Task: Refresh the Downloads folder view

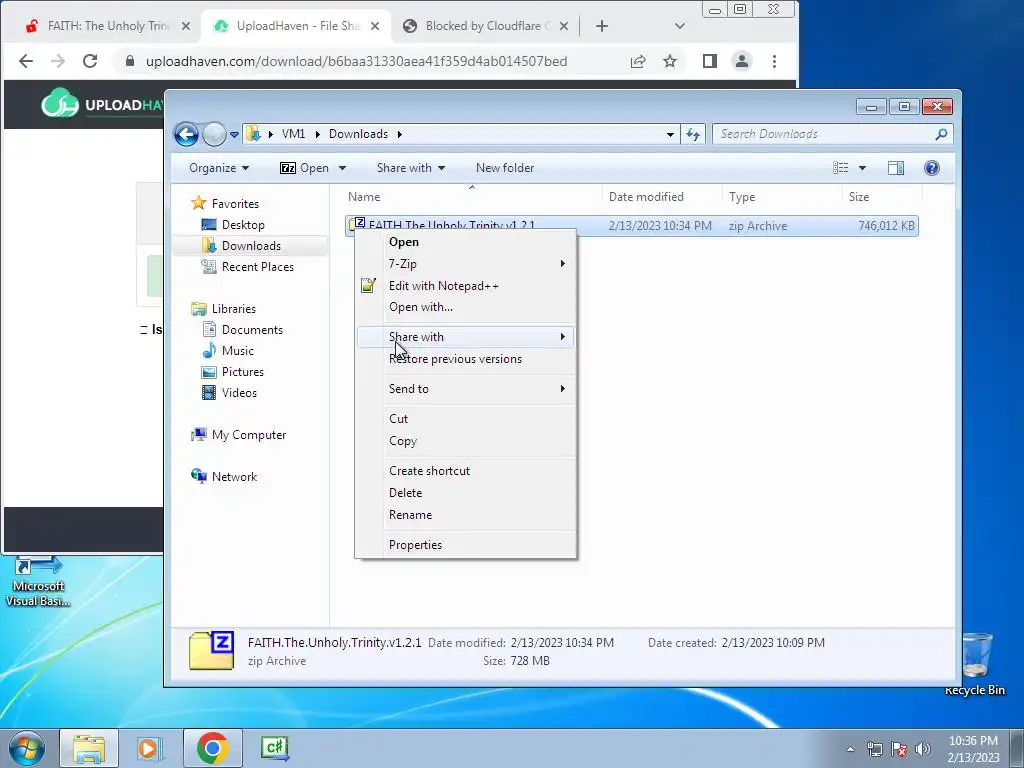Action: pos(693,135)
